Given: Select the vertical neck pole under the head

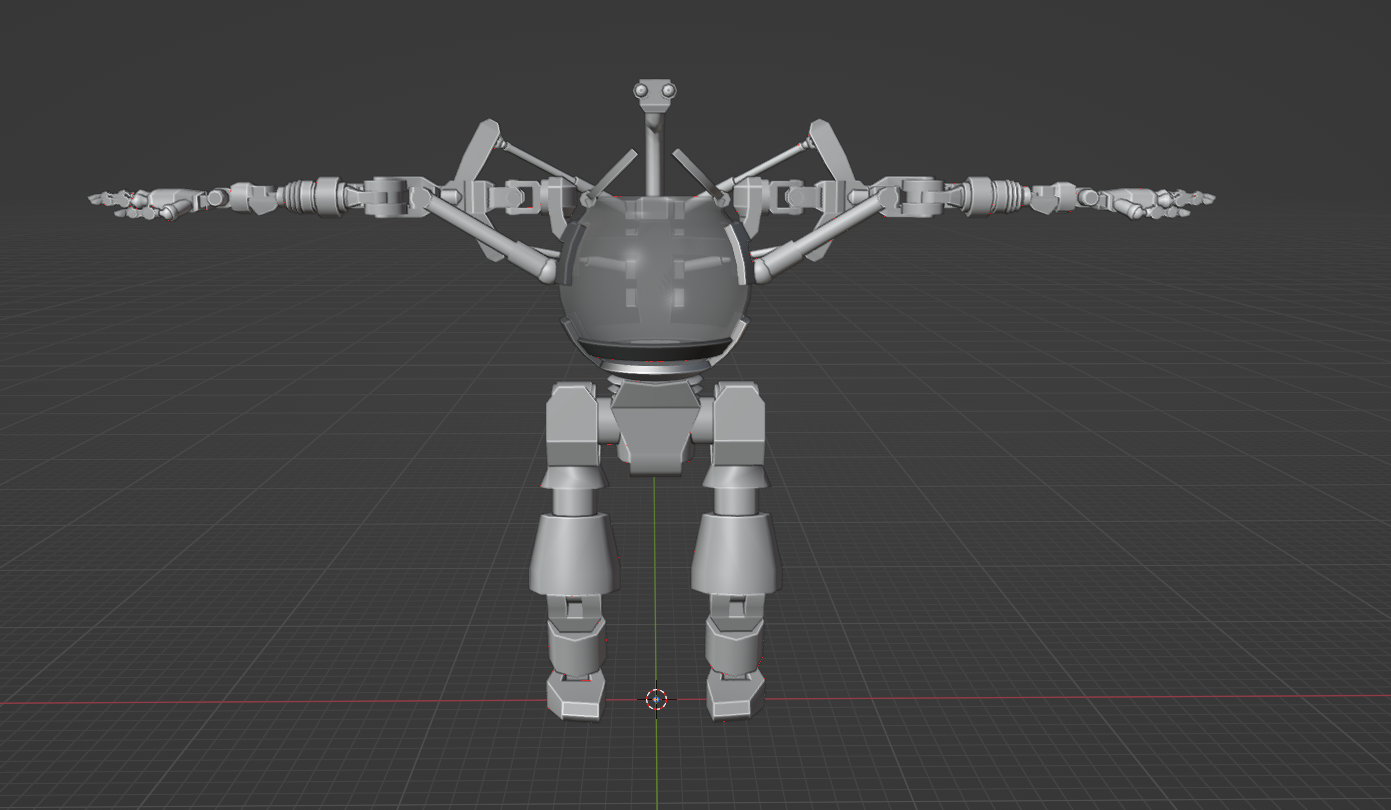Looking at the screenshot, I should click(654, 150).
